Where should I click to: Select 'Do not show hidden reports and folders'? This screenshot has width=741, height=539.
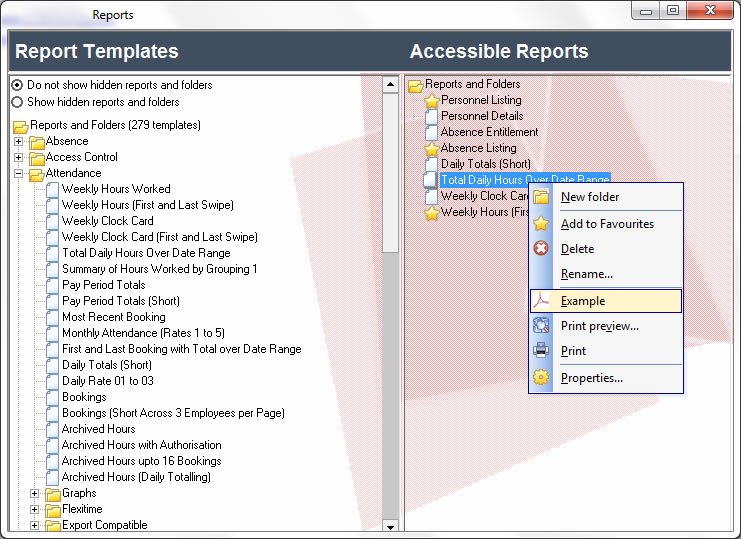coord(17,86)
